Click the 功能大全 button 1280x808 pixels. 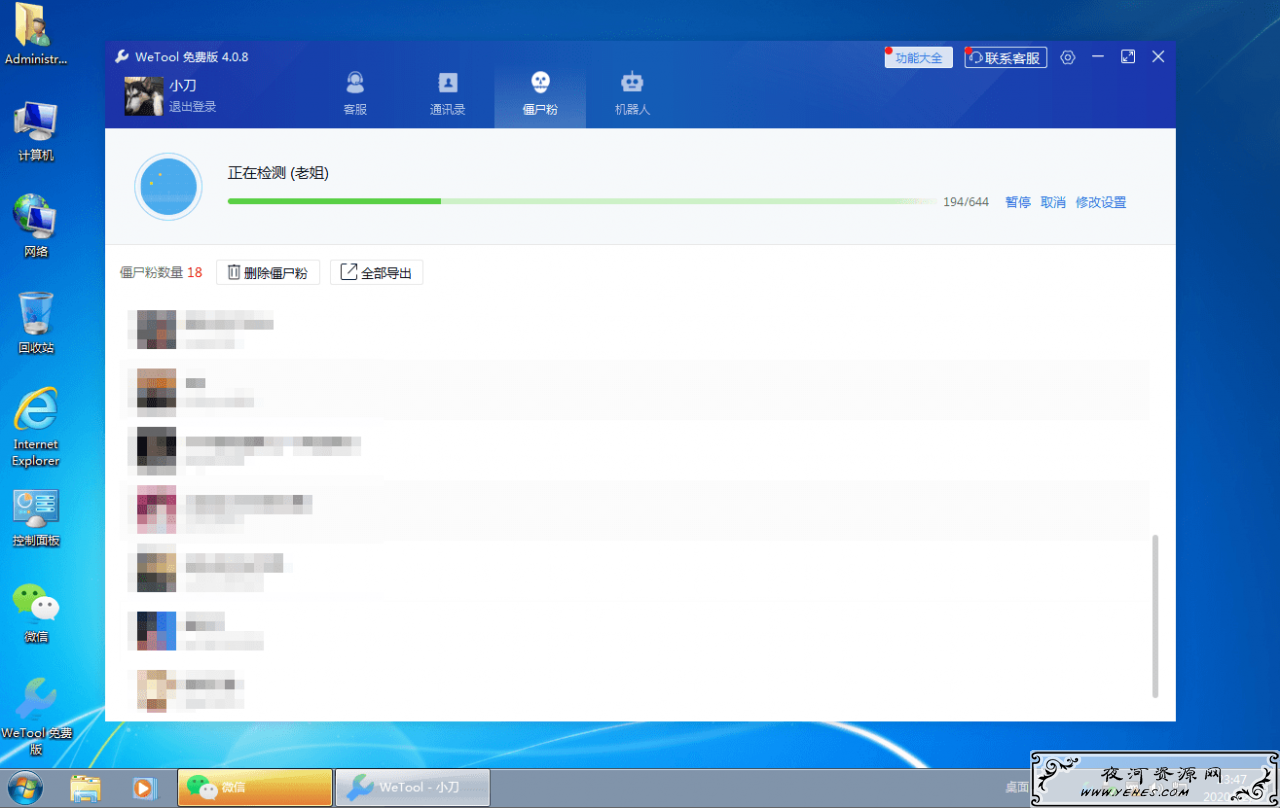[918, 58]
